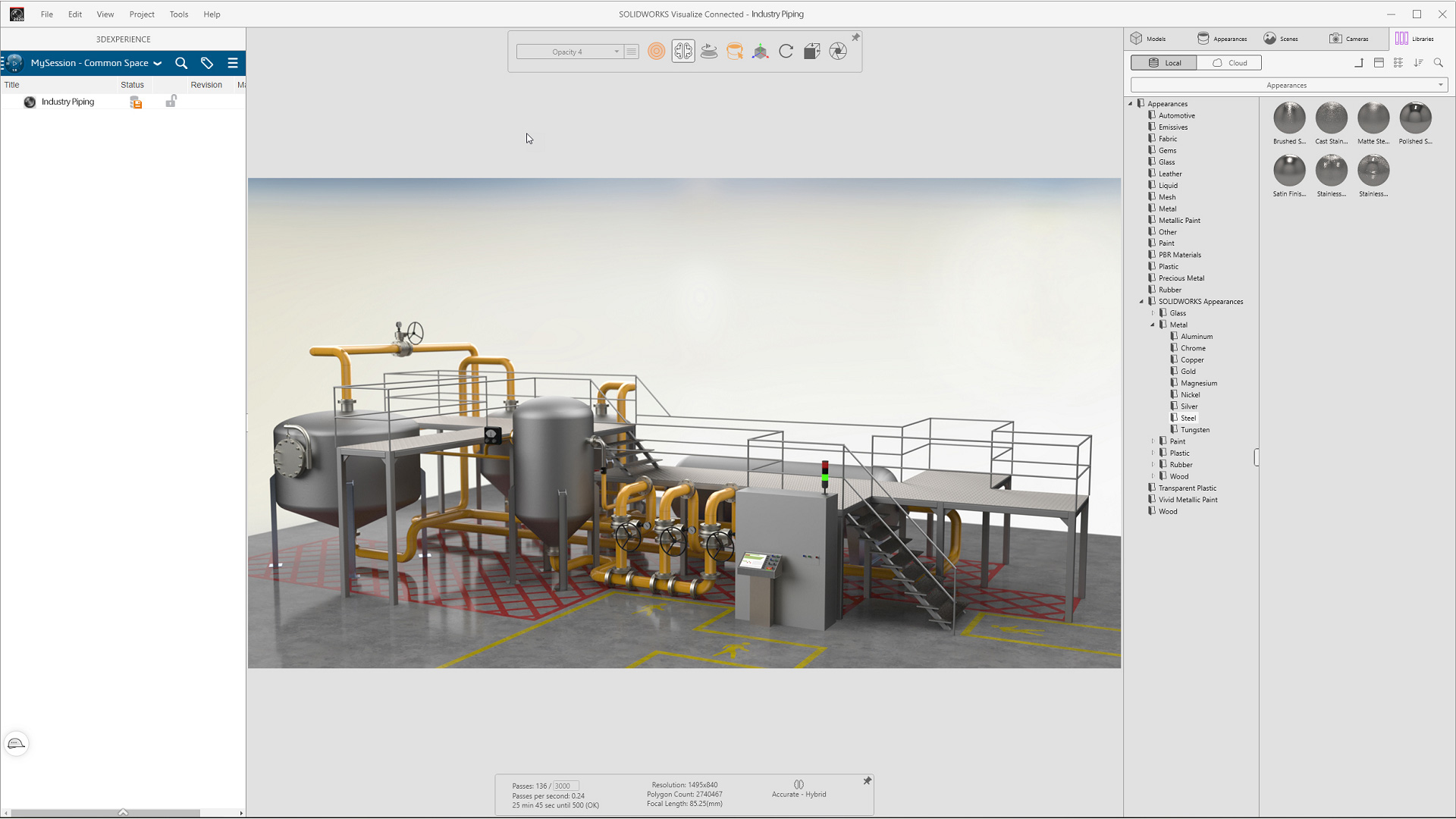Click the Appearances tab label

tap(1230, 38)
